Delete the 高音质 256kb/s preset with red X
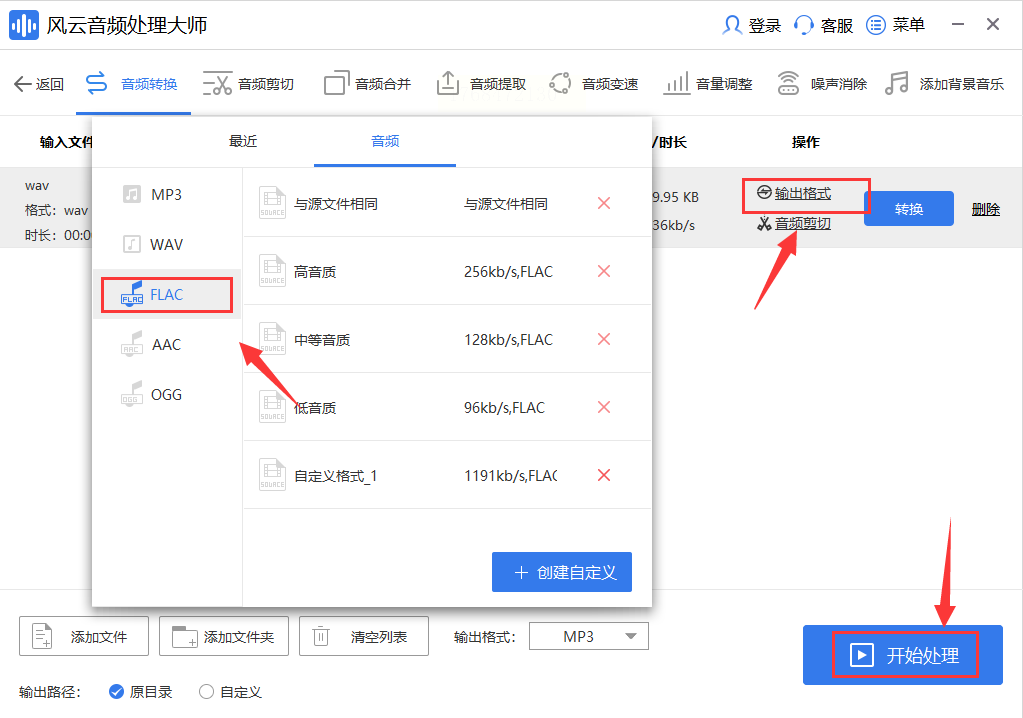Viewport: 1023px width, 718px height. click(603, 271)
